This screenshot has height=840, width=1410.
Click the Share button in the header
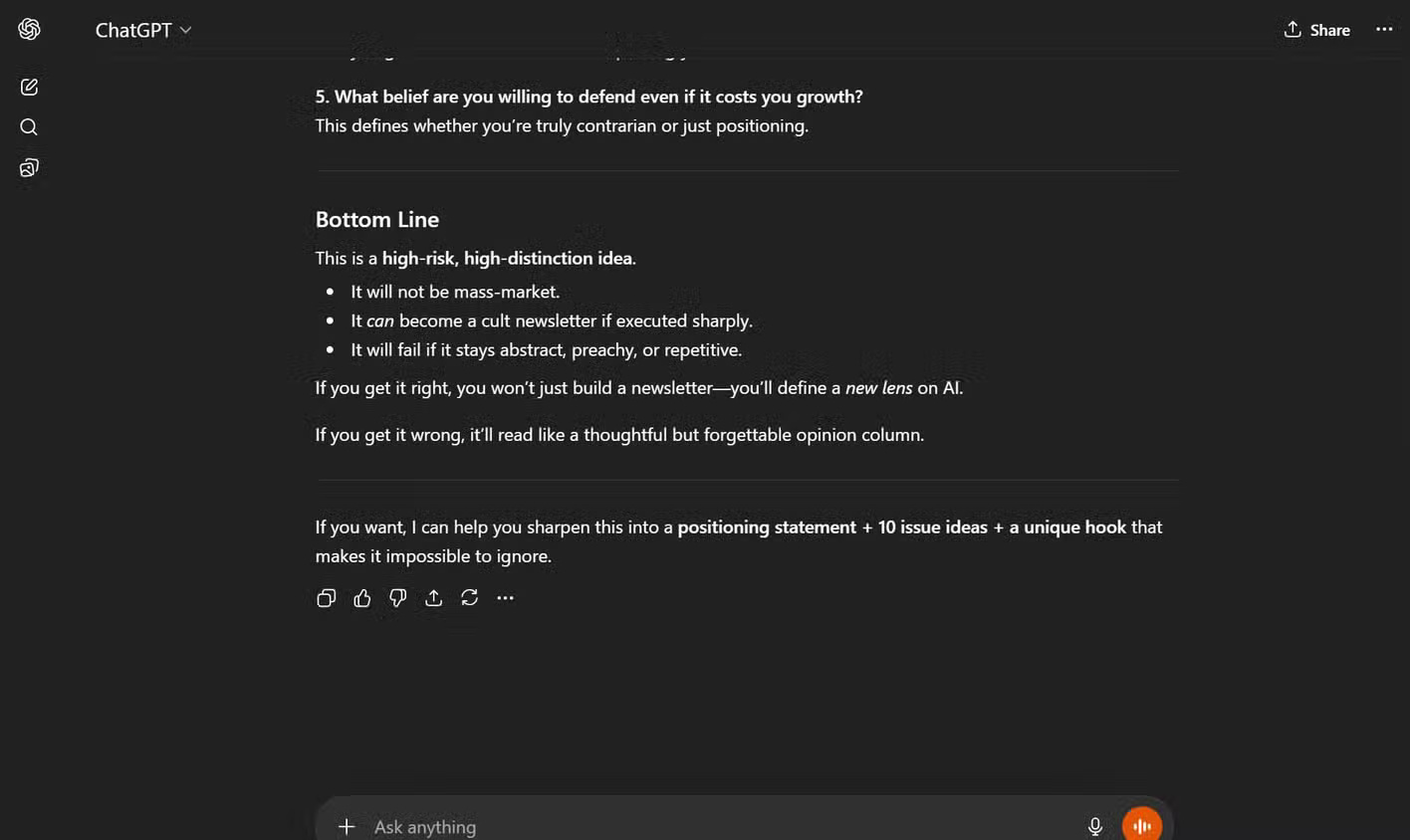(1316, 30)
